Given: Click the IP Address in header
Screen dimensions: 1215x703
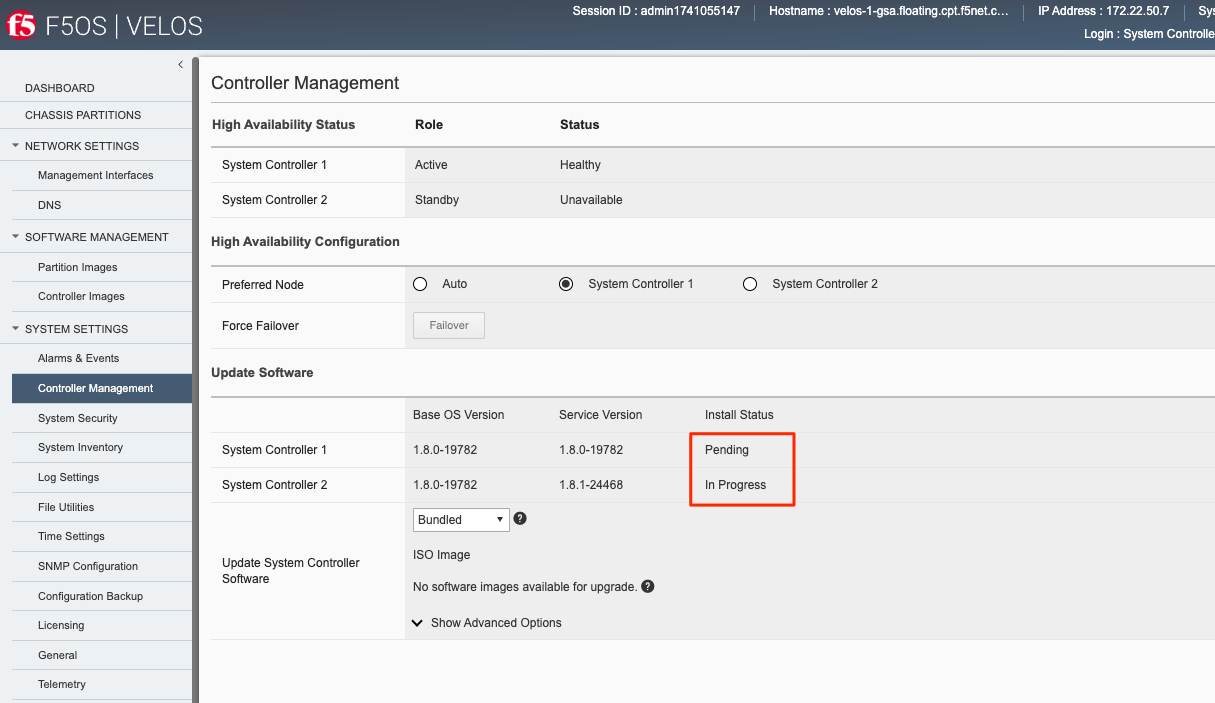Looking at the screenshot, I should (1103, 12).
